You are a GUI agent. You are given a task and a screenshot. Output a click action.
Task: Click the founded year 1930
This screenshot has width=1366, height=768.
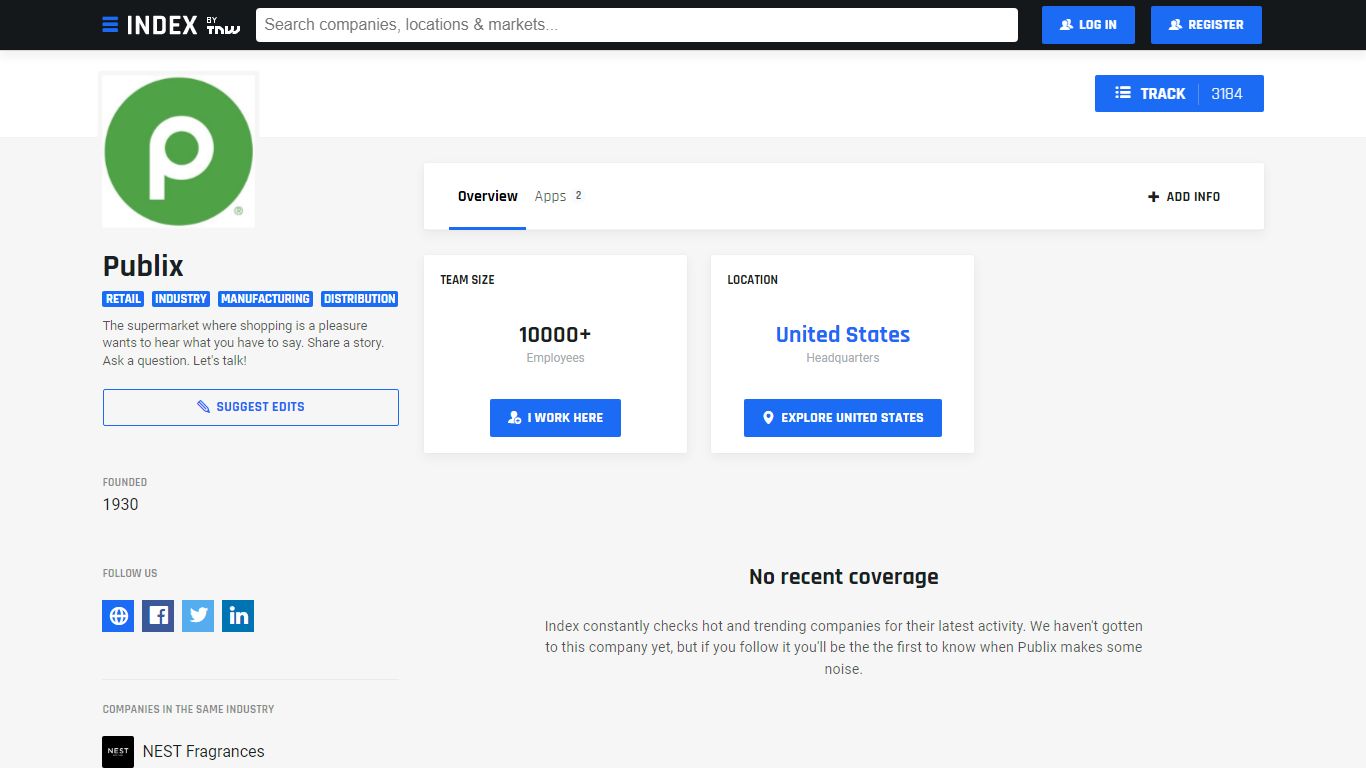tap(121, 504)
